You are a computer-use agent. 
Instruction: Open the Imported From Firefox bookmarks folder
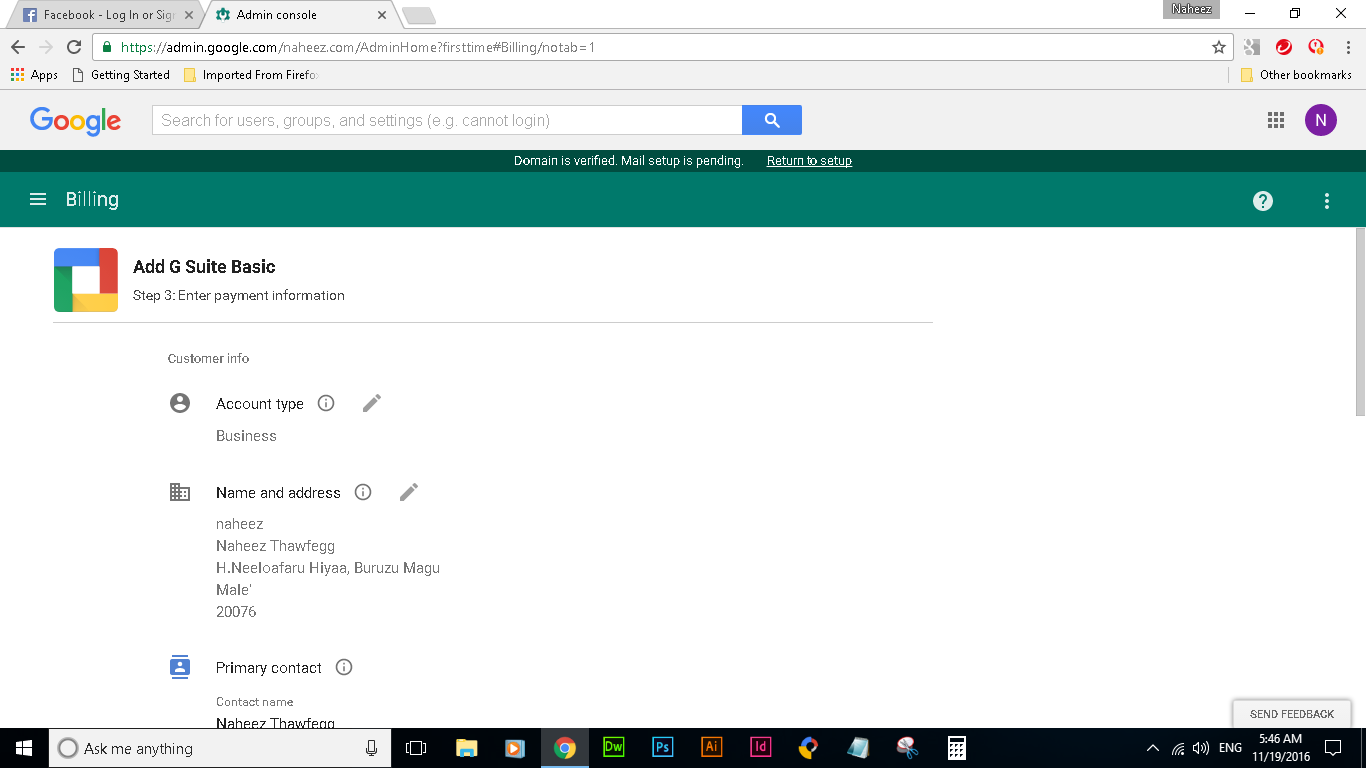251,75
